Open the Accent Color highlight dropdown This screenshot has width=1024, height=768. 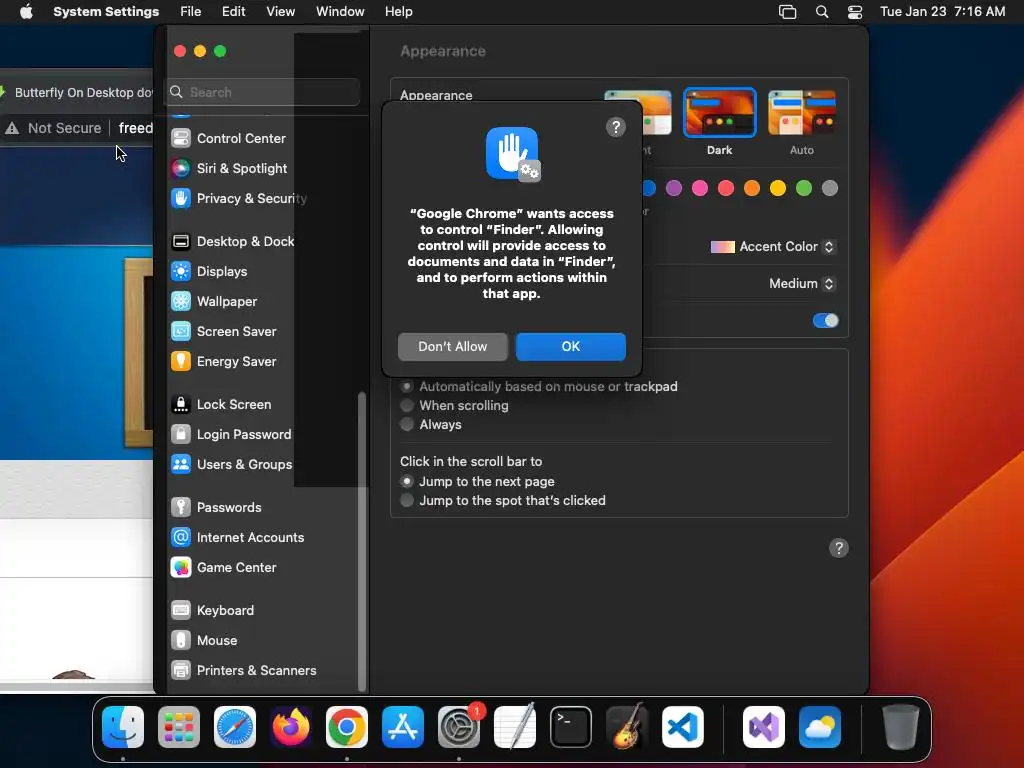coord(773,247)
